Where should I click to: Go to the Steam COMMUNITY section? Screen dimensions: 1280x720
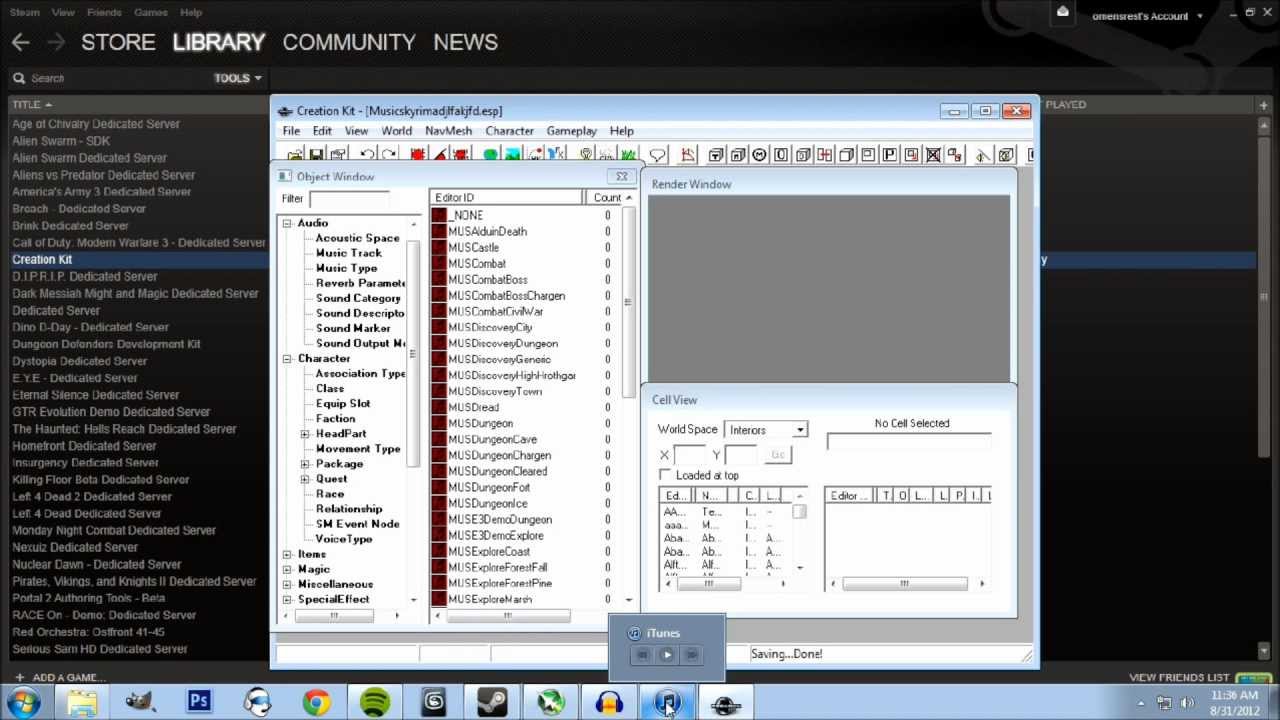349,42
